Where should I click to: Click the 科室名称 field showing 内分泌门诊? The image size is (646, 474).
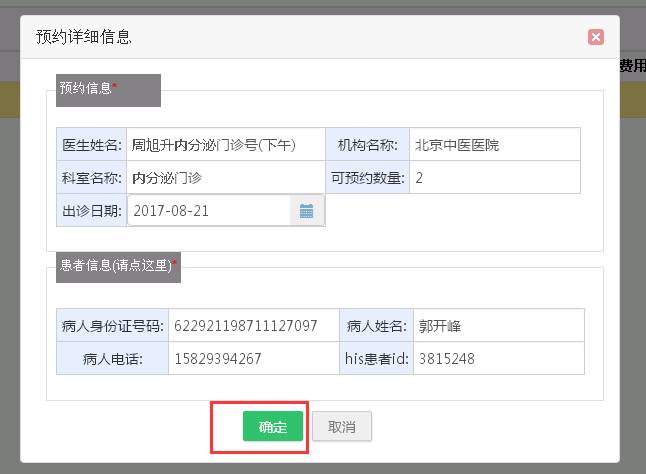225,178
